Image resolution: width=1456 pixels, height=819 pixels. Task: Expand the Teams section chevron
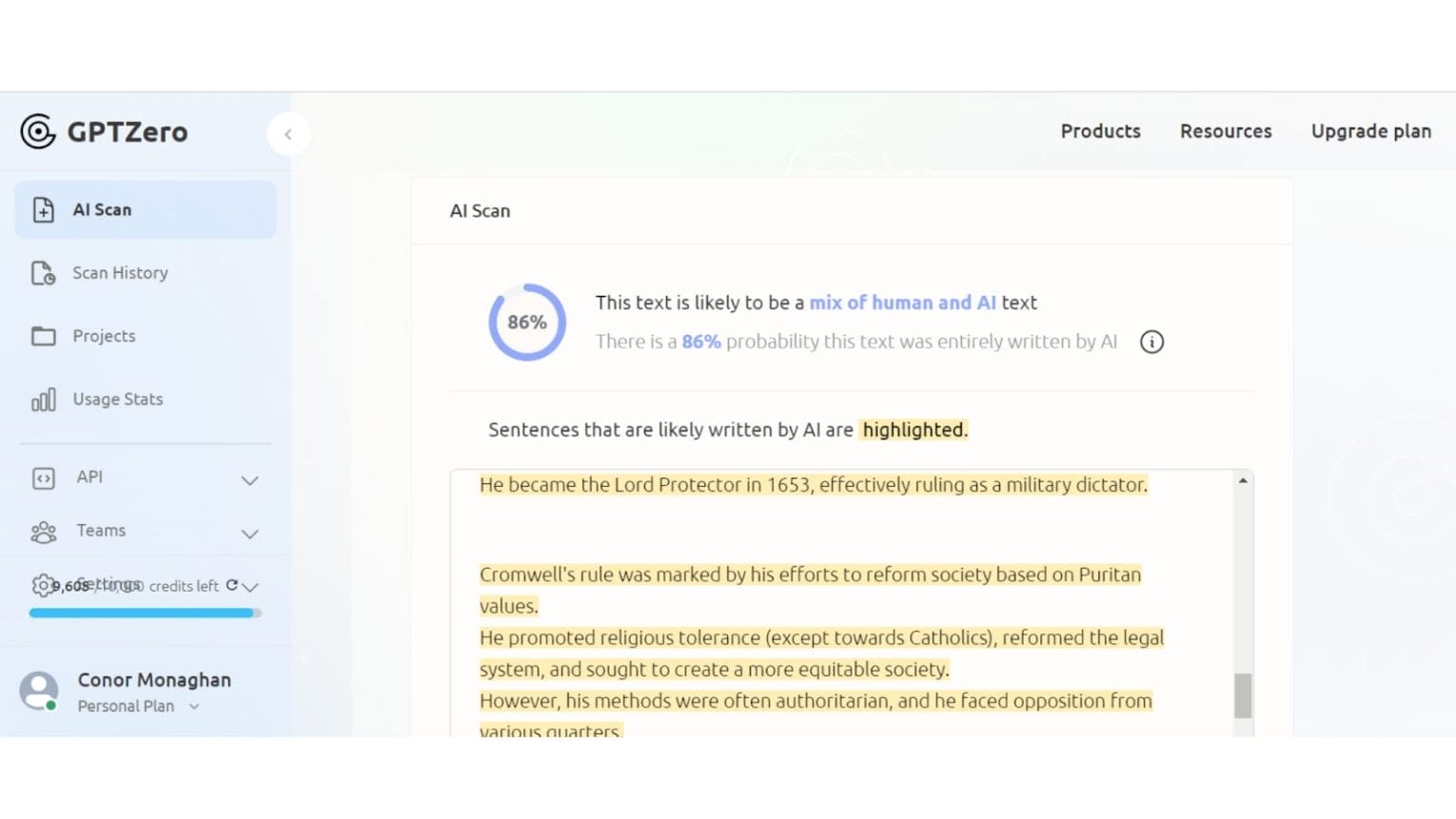pyautogui.click(x=250, y=534)
